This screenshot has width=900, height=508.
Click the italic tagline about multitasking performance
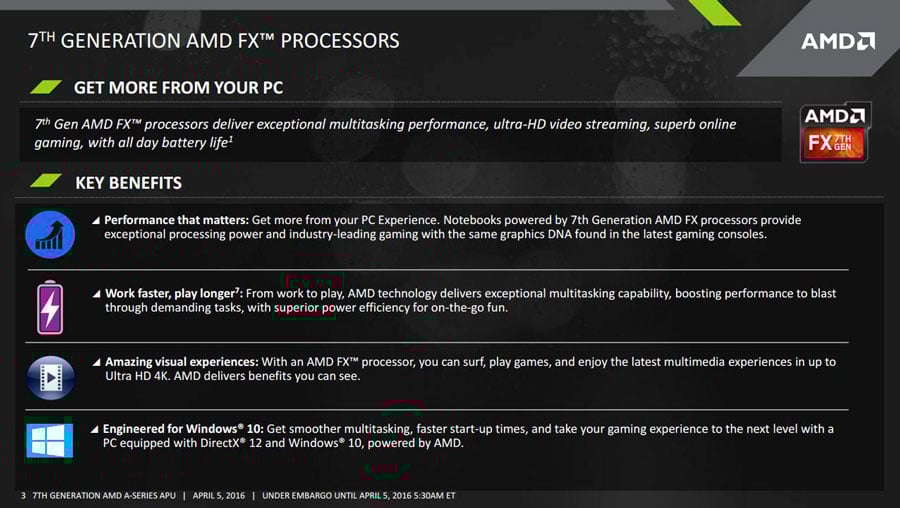click(x=385, y=133)
